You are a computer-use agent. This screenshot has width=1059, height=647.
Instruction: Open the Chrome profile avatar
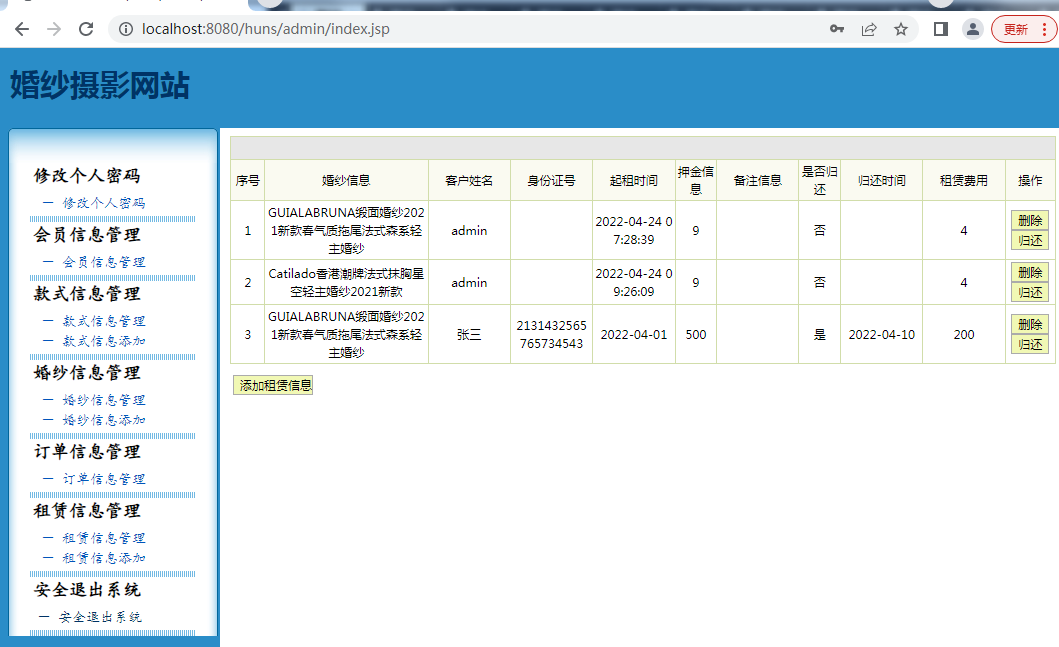tap(972, 29)
